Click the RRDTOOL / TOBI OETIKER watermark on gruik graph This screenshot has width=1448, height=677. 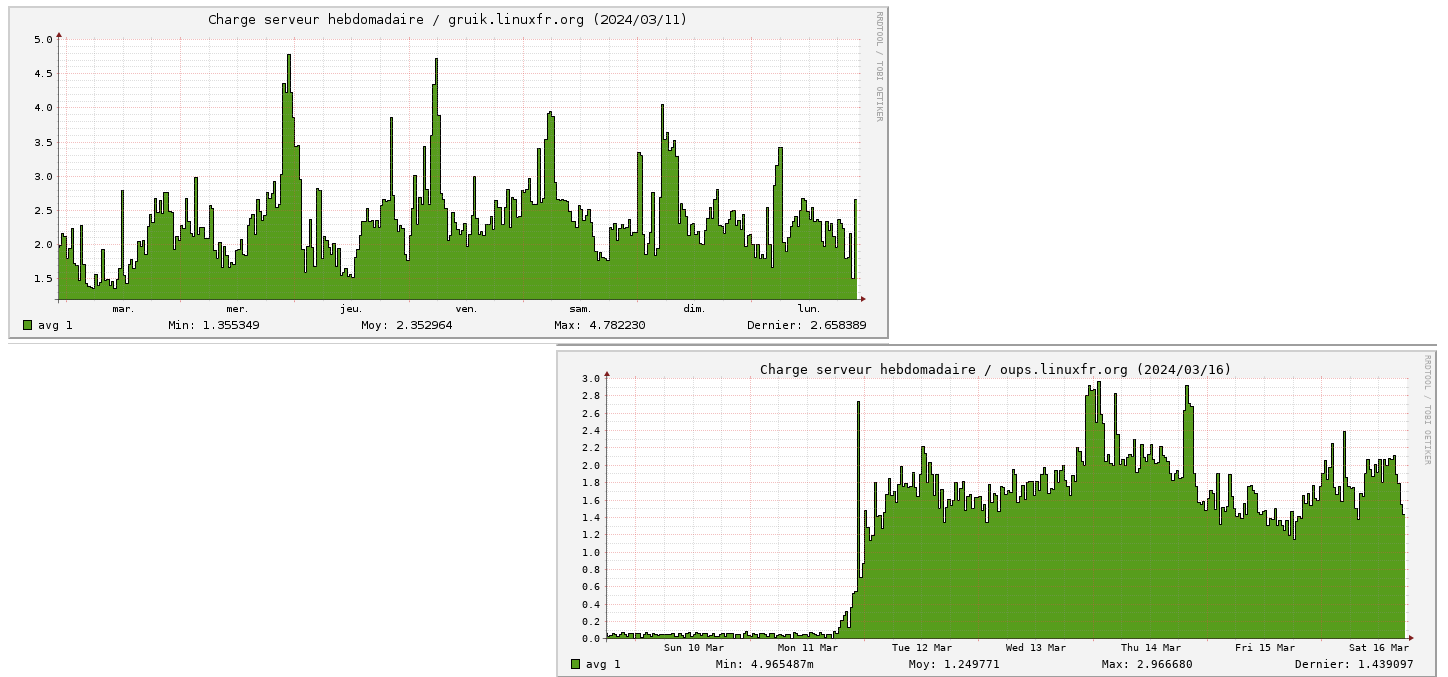coord(879,67)
